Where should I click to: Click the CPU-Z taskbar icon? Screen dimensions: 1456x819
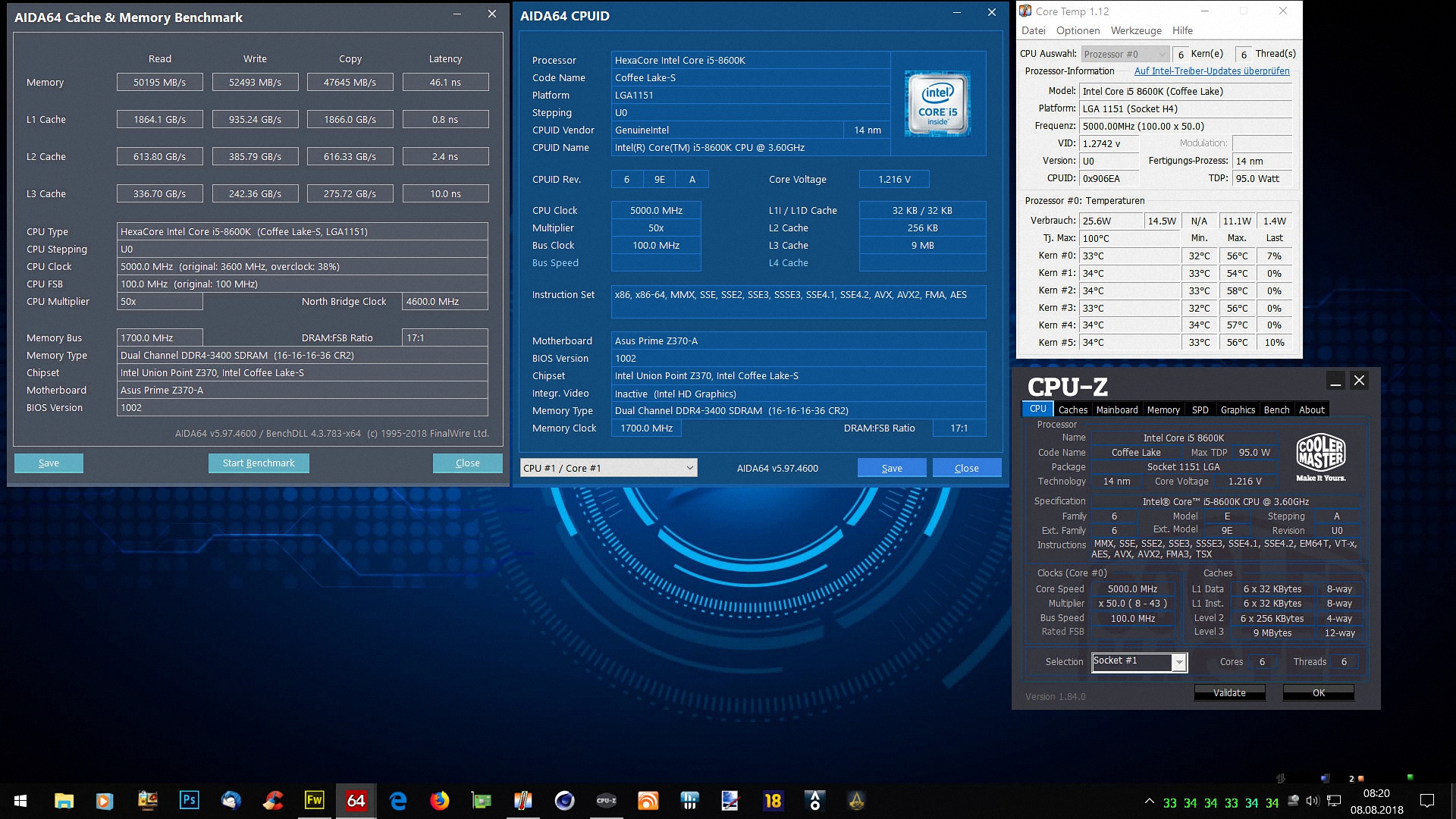(606, 801)
